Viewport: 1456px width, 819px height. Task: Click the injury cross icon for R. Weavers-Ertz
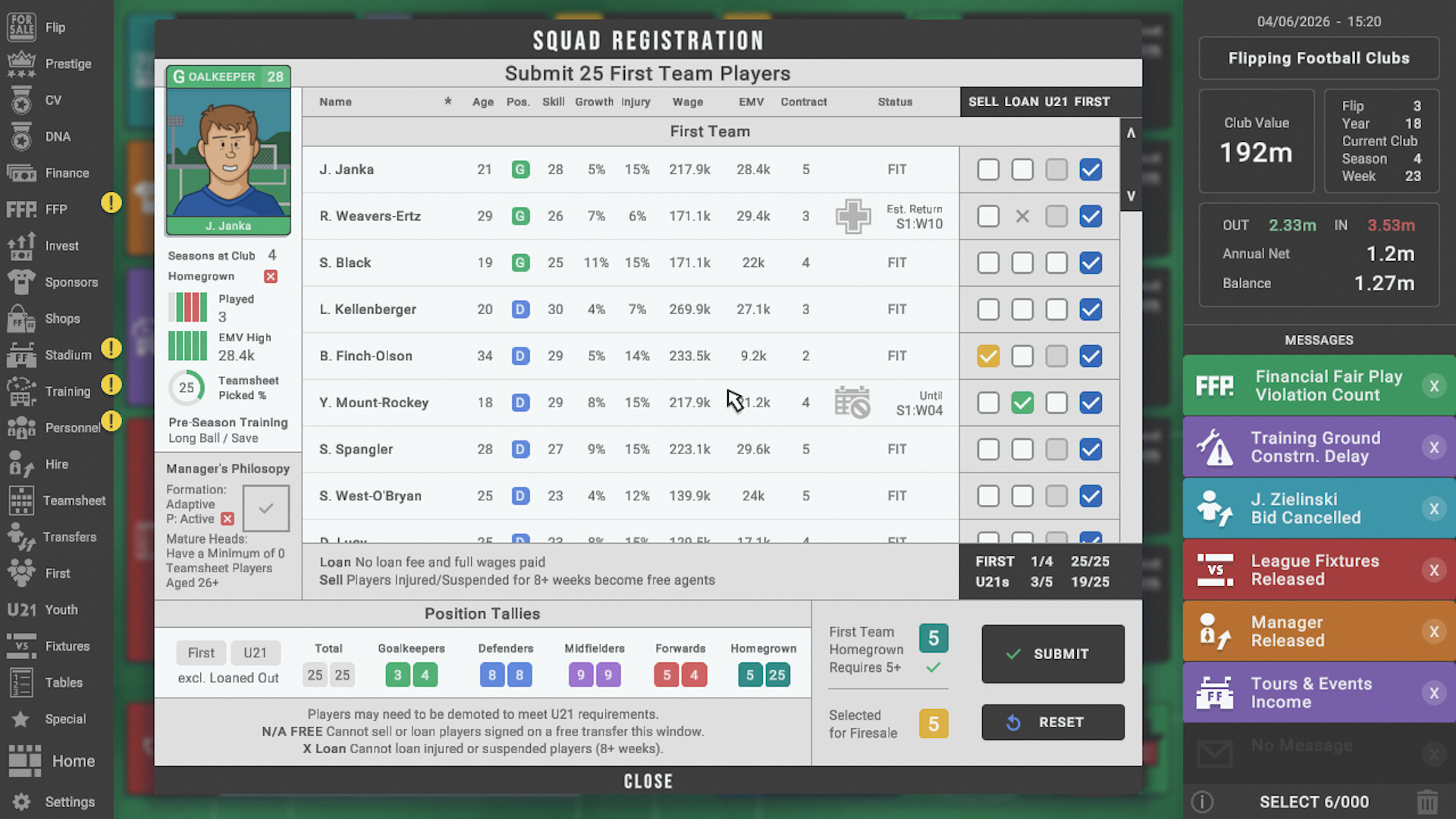coord(853,216)
